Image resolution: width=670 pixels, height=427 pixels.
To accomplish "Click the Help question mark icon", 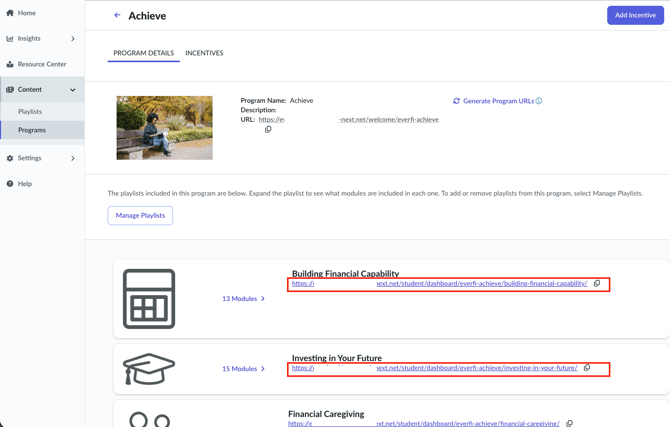I will point(10,184).
